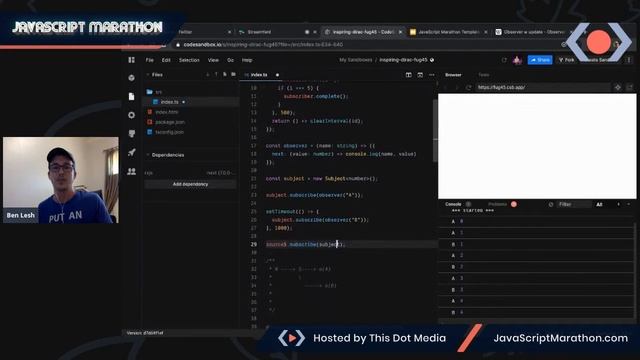Focus the console Filter field
This screenshot has width=640, height=360.
pos(574,204)
